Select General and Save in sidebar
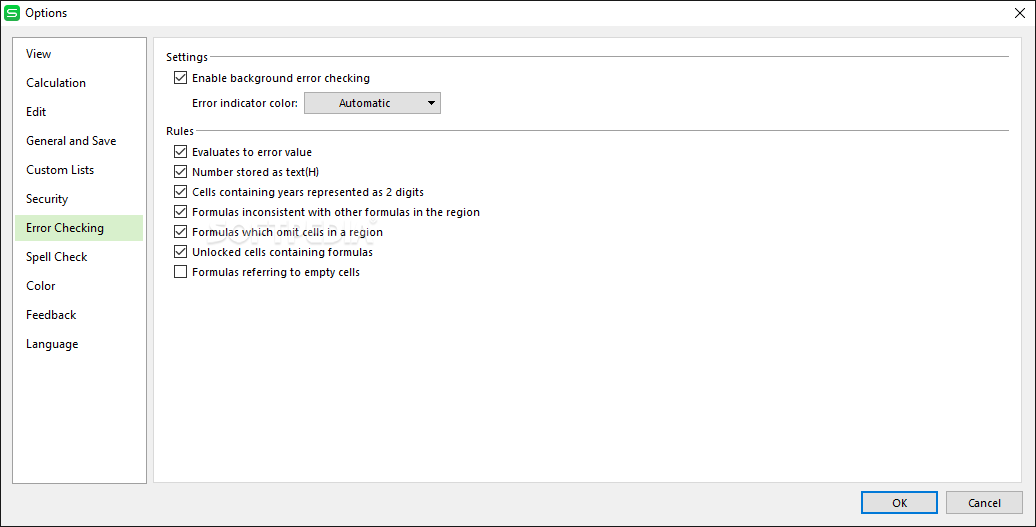The width and height of the screenshot is (1036, 527). (79, 141)
